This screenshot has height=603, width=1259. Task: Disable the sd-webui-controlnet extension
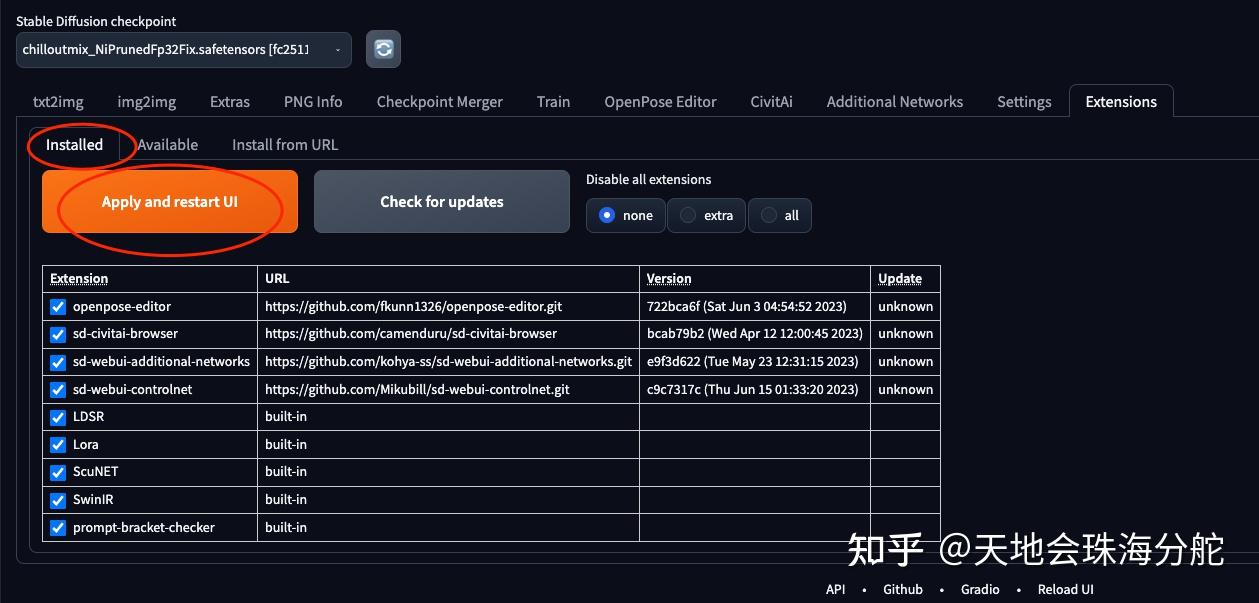pos(57,389)
